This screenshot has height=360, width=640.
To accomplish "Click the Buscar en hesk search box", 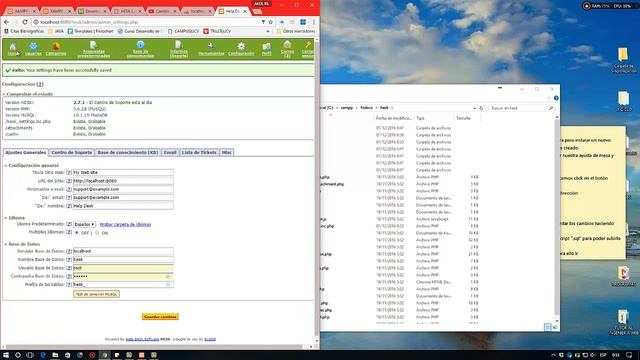I will click(521, 108).
